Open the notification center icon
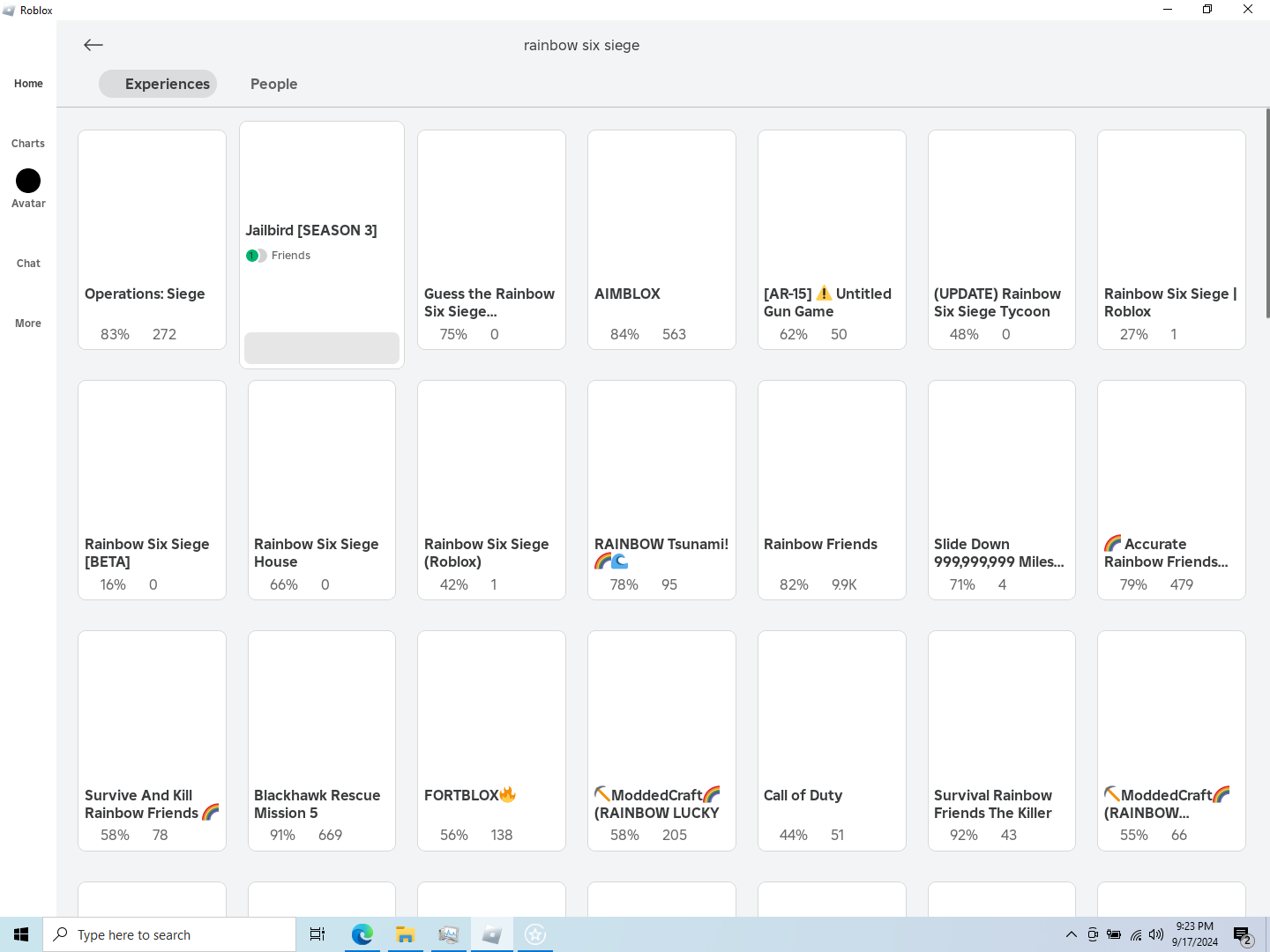Image resolution: width=1270 pixels, height=952 pixels. [x=1243, y=934]
